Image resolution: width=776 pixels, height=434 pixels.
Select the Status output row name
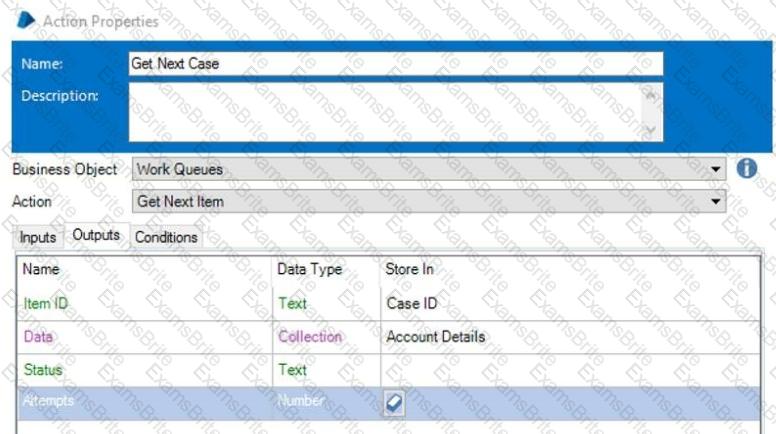[42, 370]
